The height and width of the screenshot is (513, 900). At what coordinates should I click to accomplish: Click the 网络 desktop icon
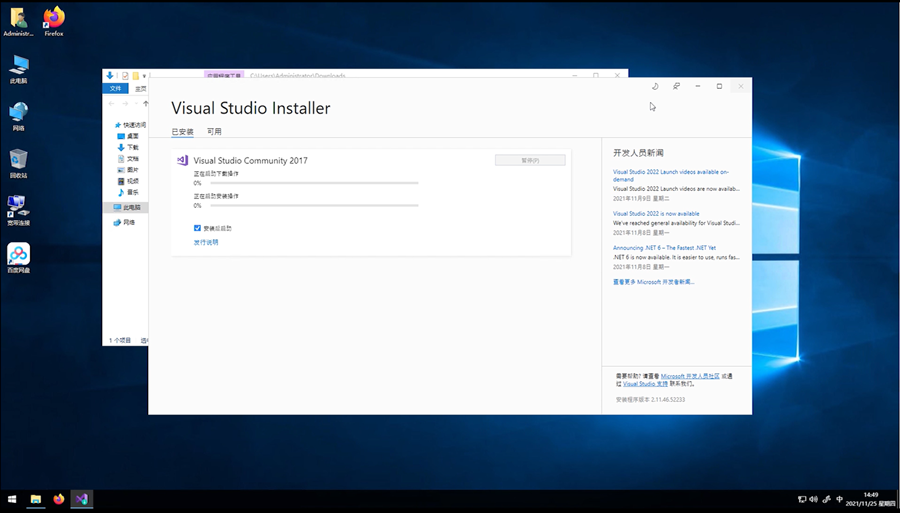18,116
